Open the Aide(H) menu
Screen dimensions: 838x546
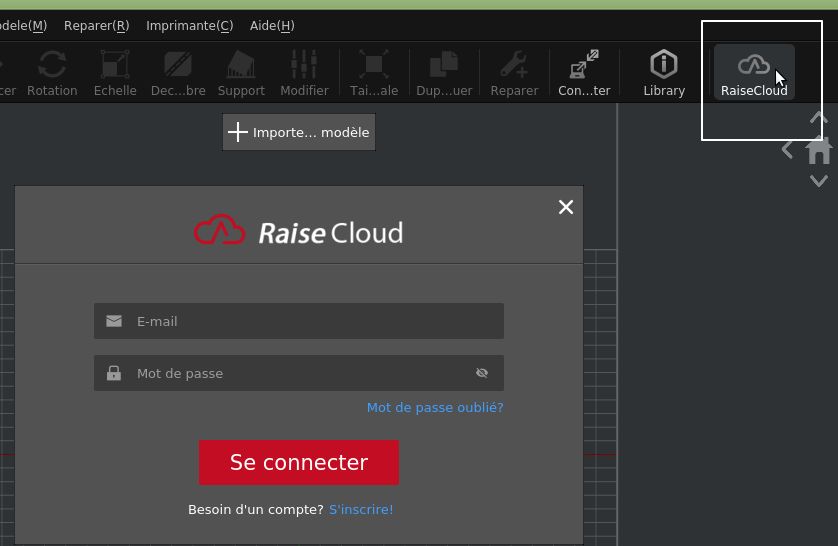click(272, 26)
